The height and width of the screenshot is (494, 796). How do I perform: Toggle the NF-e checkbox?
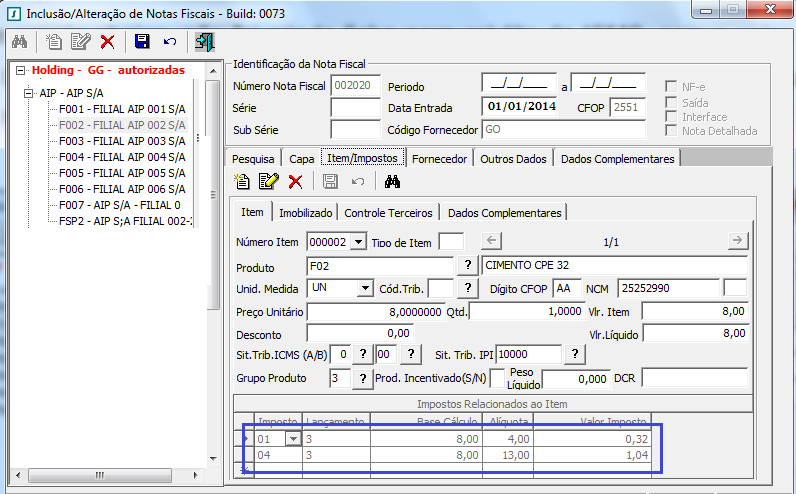(x=672, y=86)
